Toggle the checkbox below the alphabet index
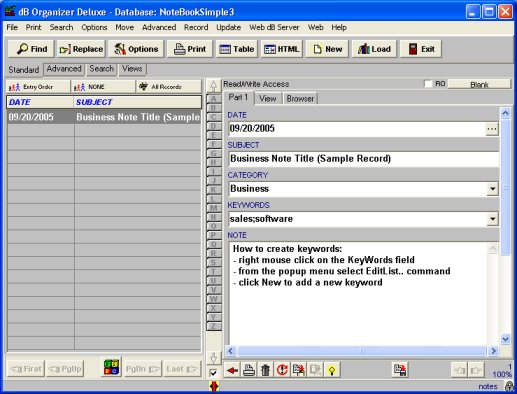The width and height of the screenshot is (517, 394). pos(214,373)
